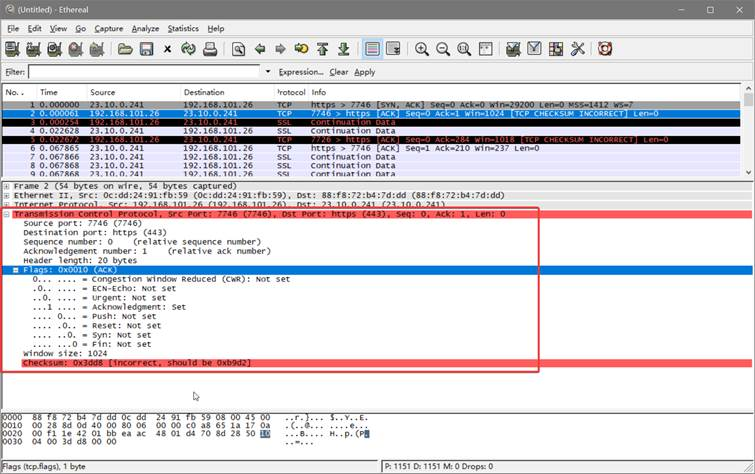
Task: Open the Edit menu
Action: pos(34,28)
